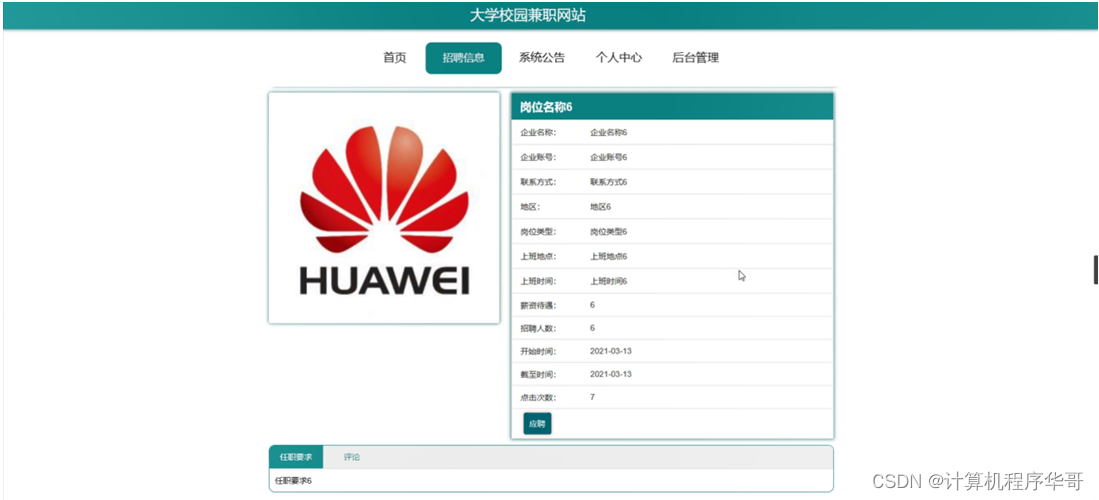
Task: Click the 任职要求6 content text
Action: (293, 481)
